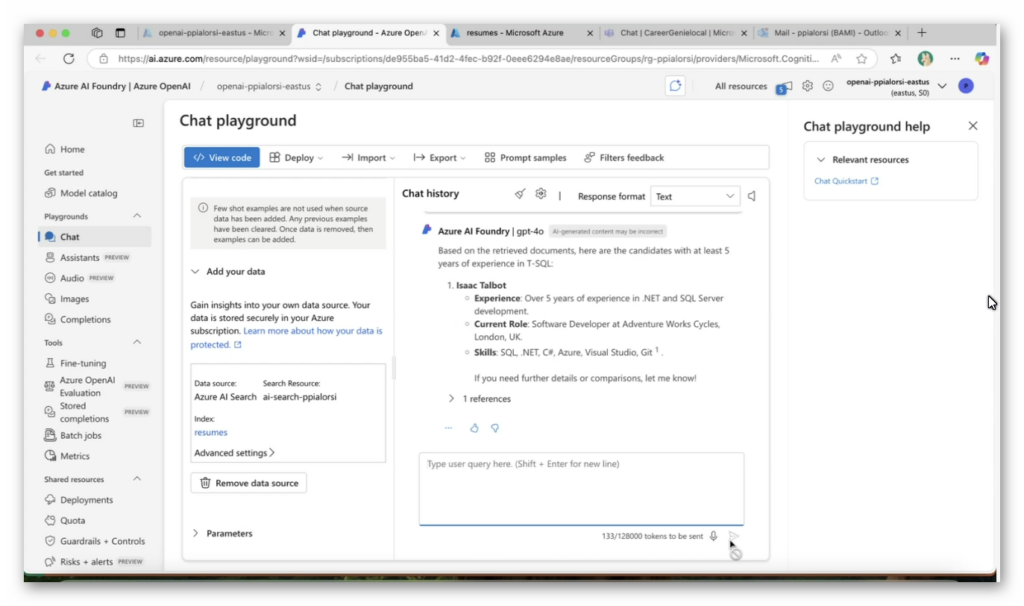This screenshot has height=606, width=1024.
Task: Collapse the left navigation sidebar icon
Action: [138, 123]
